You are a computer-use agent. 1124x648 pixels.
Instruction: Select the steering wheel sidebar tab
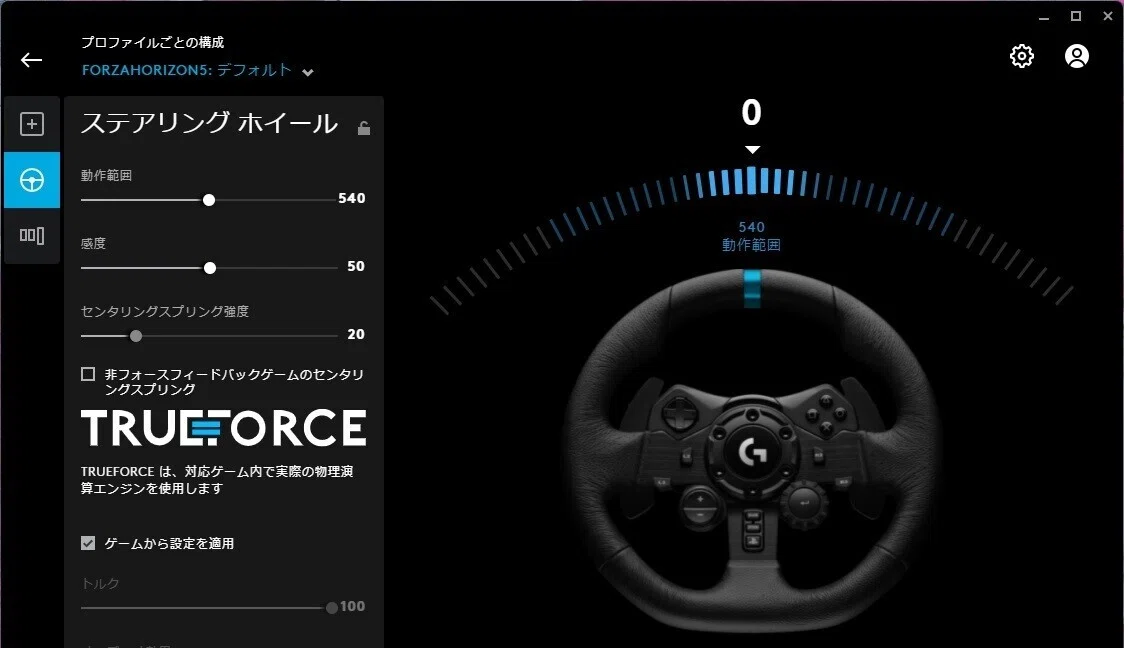(x=32, y=180)
